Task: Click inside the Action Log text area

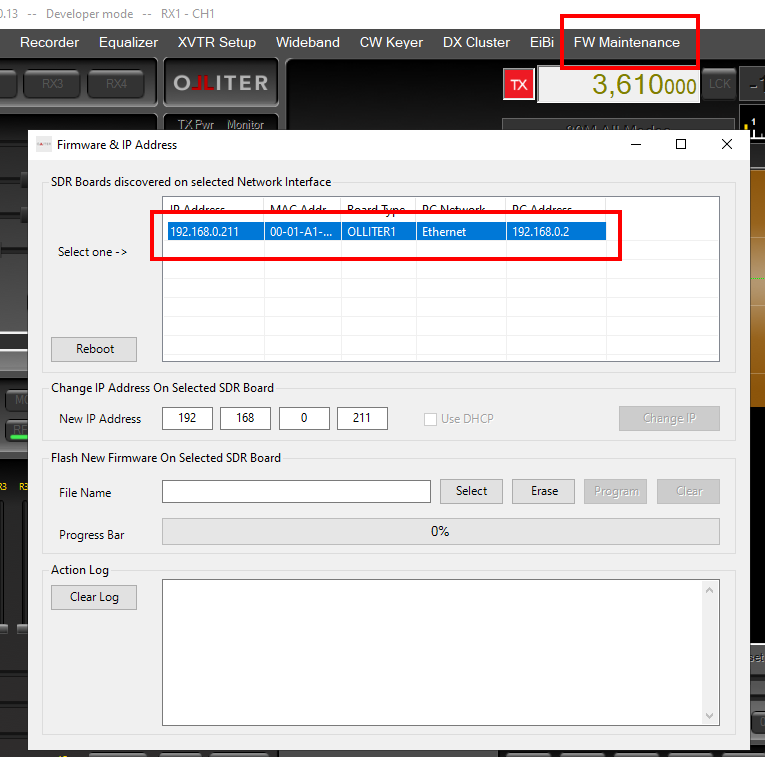Action: 432,653
